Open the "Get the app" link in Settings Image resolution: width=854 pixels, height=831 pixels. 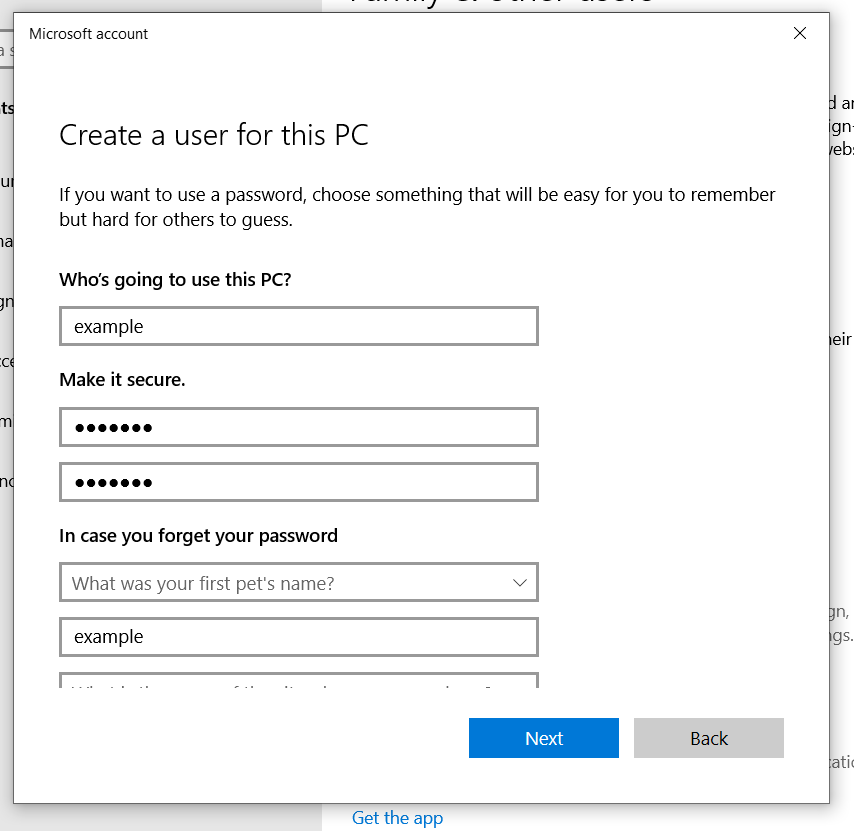pos(398,818)
